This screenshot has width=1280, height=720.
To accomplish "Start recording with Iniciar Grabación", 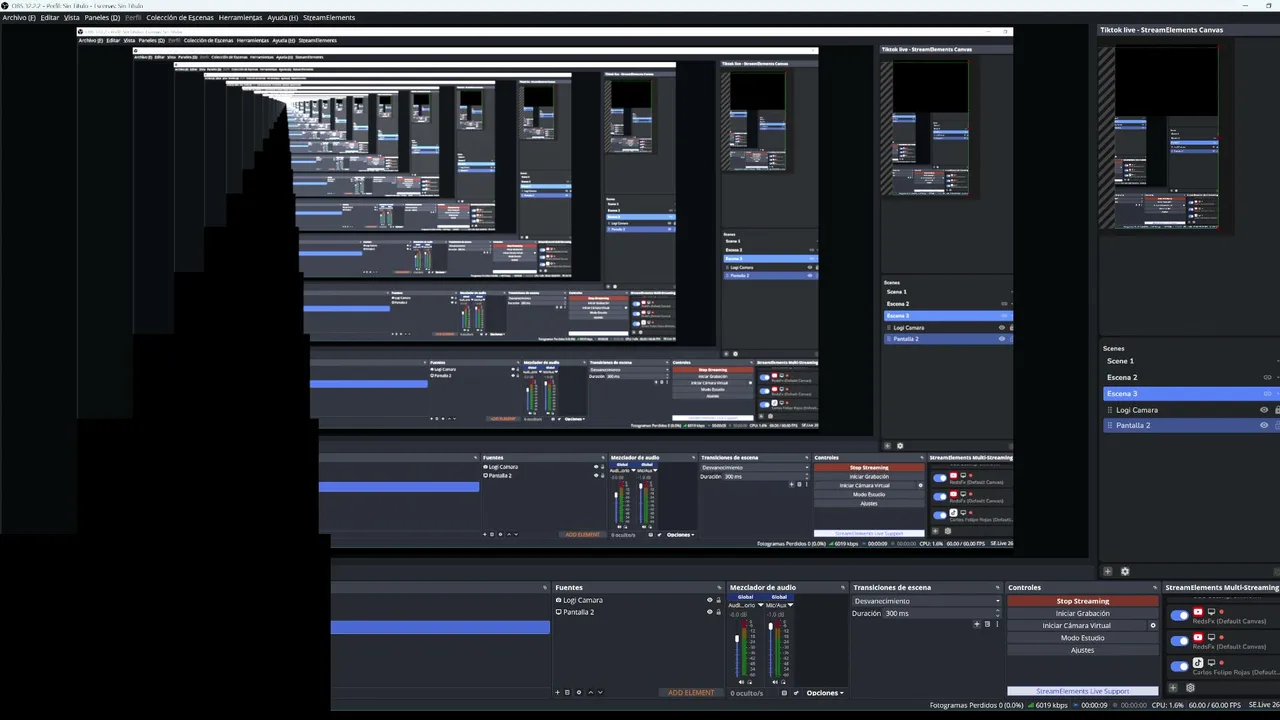I will pos(1083,613).
